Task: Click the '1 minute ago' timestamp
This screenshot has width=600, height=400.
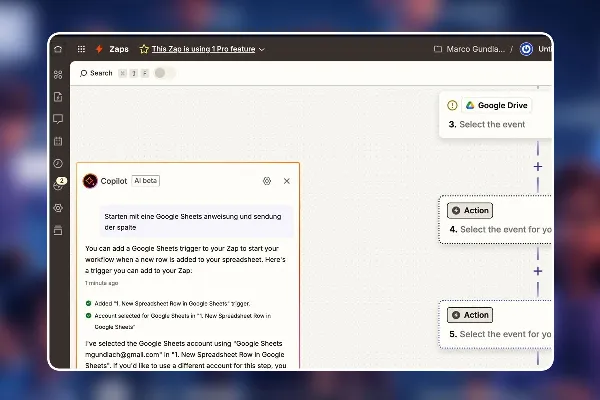Action: (x=101, y=283)
